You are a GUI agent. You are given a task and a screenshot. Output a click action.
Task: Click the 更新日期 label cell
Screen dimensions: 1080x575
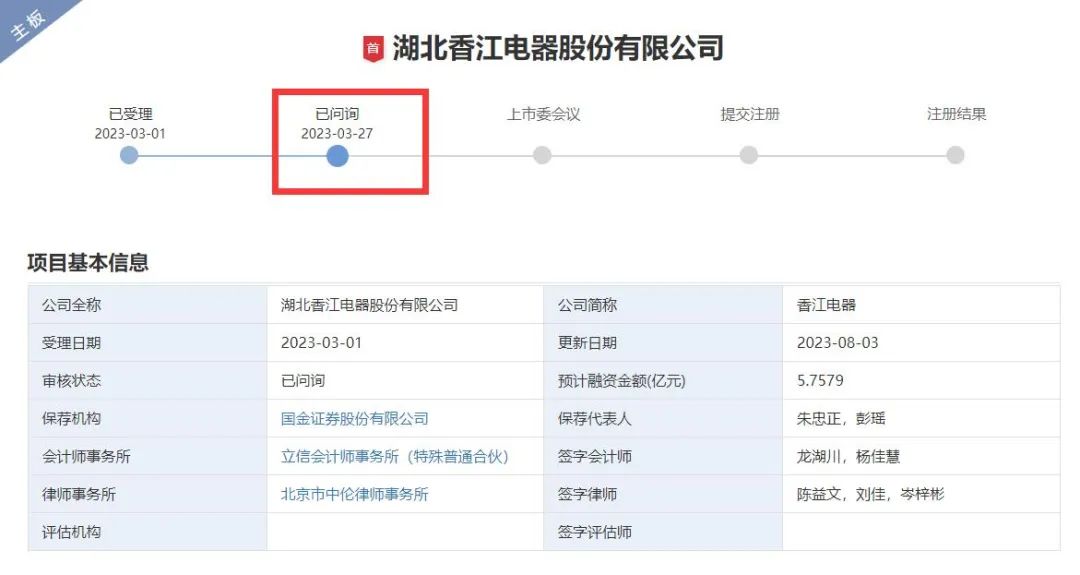[663, 342]
